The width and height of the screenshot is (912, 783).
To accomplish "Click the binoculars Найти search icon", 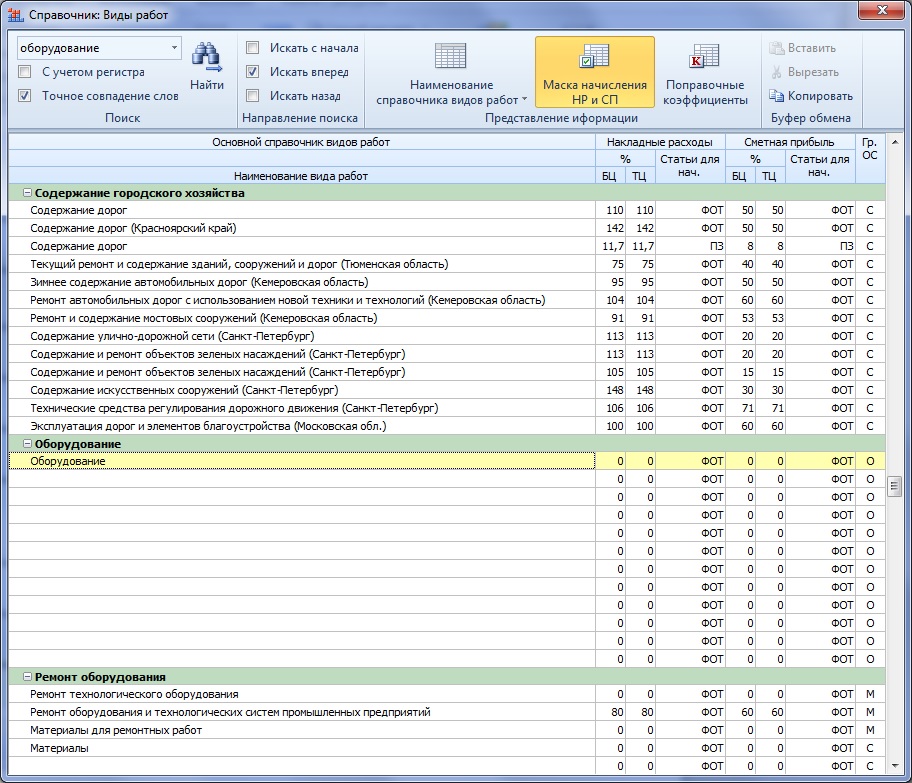I will point(206,56).
